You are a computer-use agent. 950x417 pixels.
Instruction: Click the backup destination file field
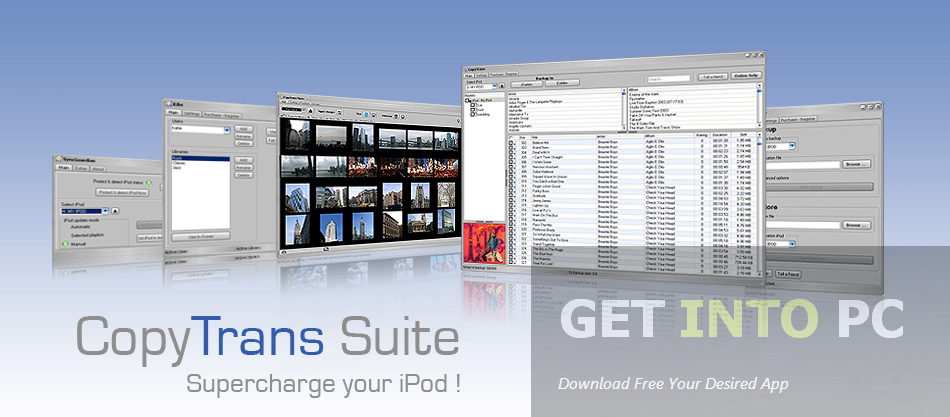(x=802, y=165)
